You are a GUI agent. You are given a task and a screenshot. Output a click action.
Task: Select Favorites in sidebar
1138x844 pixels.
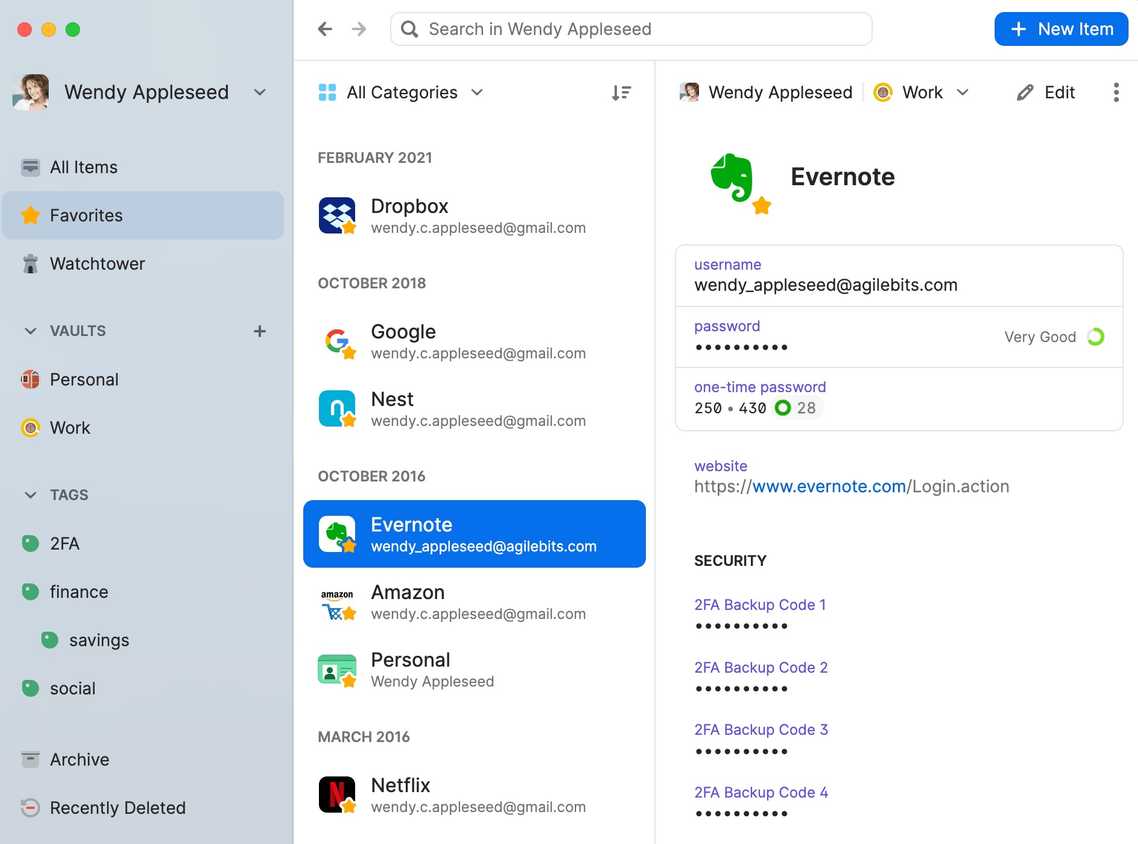(142, 216)
